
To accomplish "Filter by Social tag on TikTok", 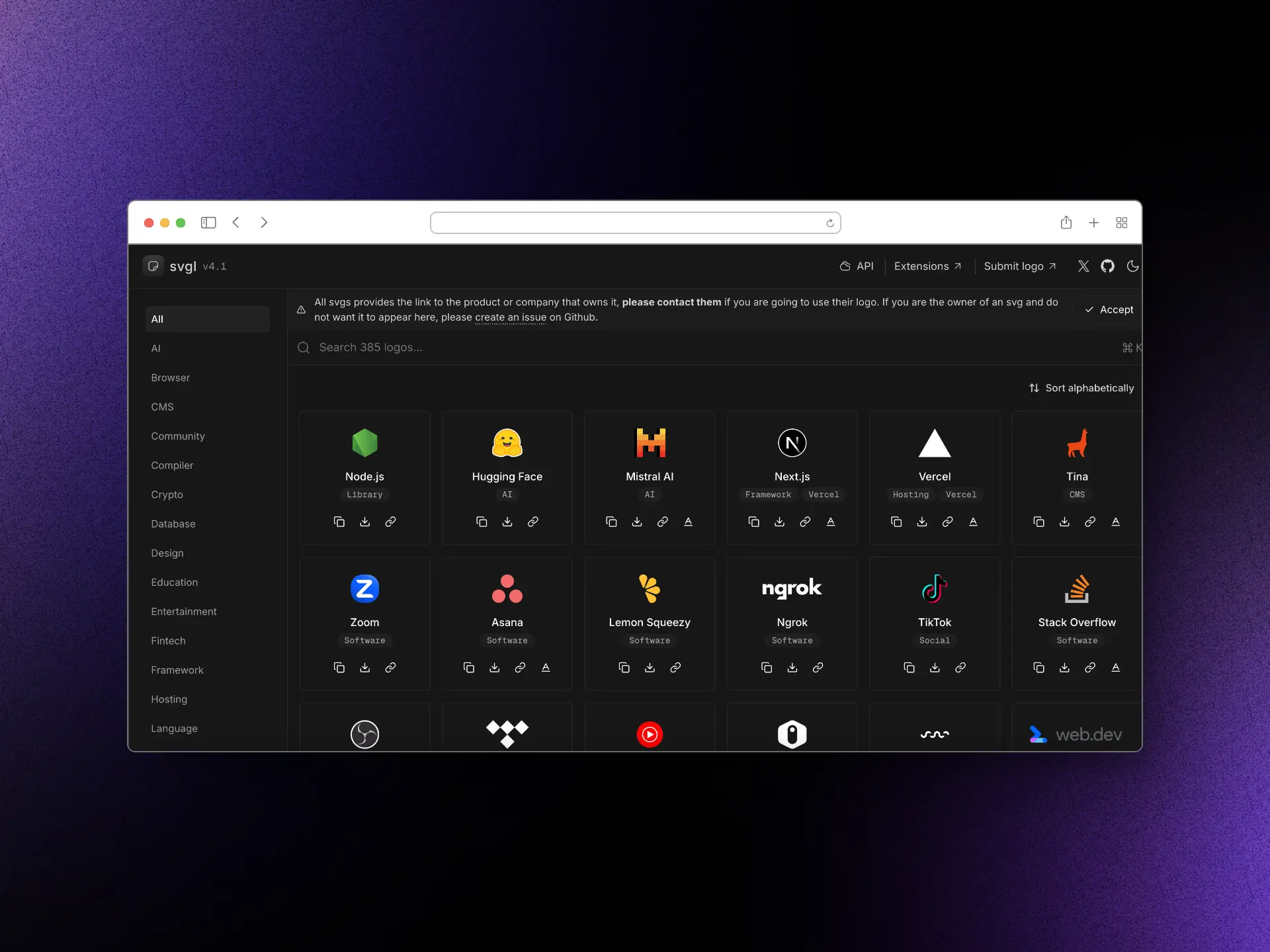I will click(935, 641).
